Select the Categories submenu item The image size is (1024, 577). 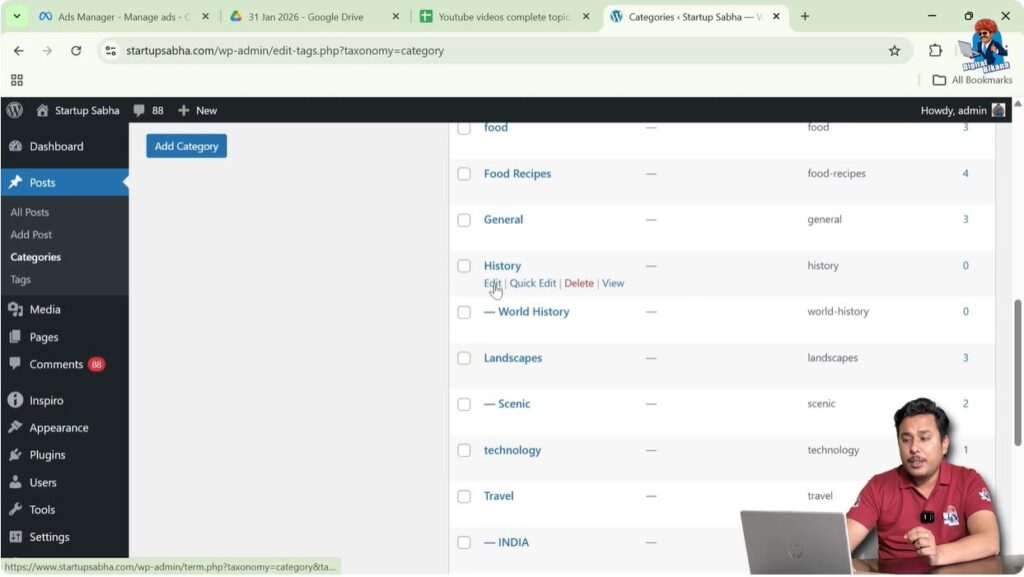coord(35,257)
